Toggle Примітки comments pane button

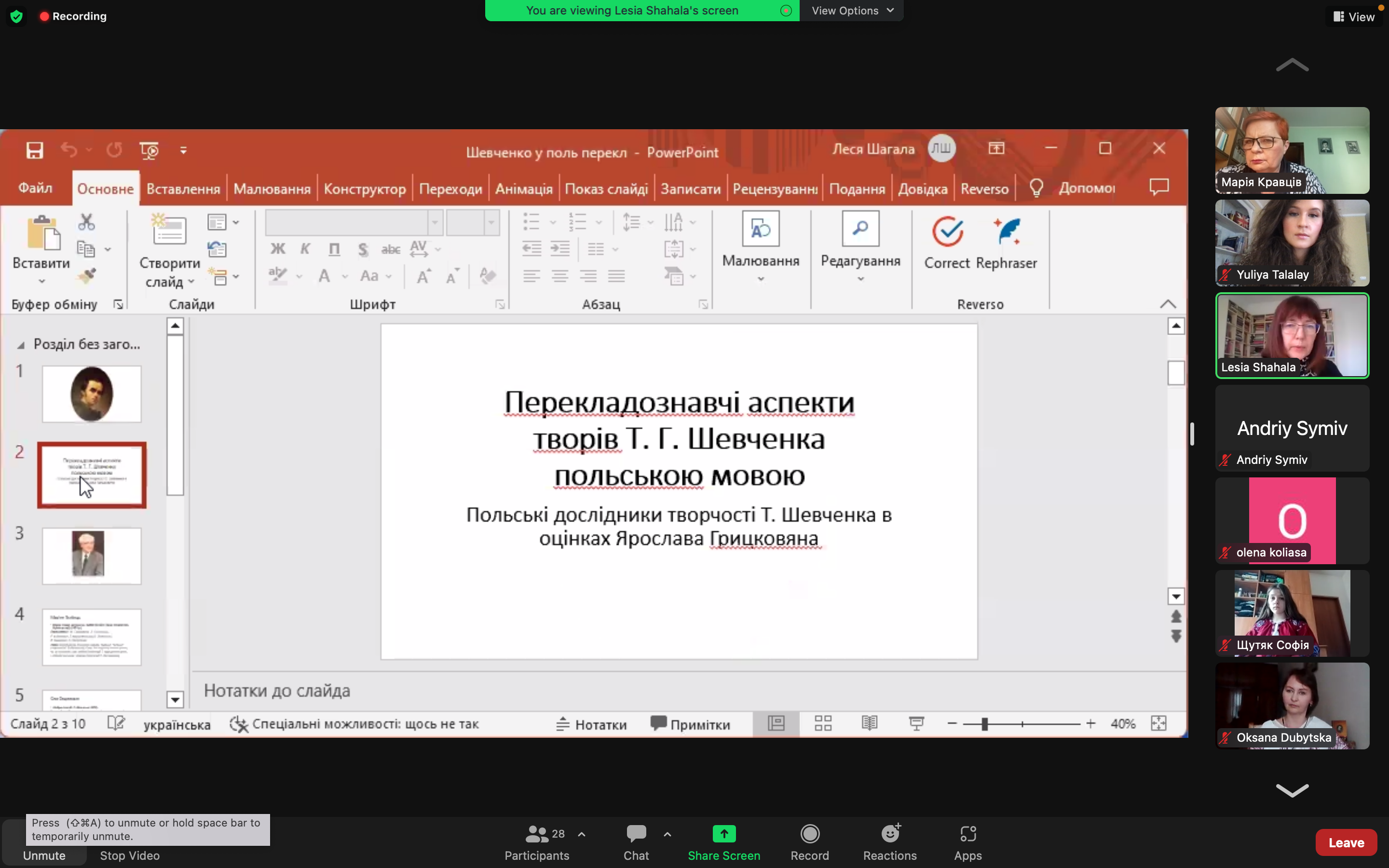pyautogui.click(x=691, y=724)
